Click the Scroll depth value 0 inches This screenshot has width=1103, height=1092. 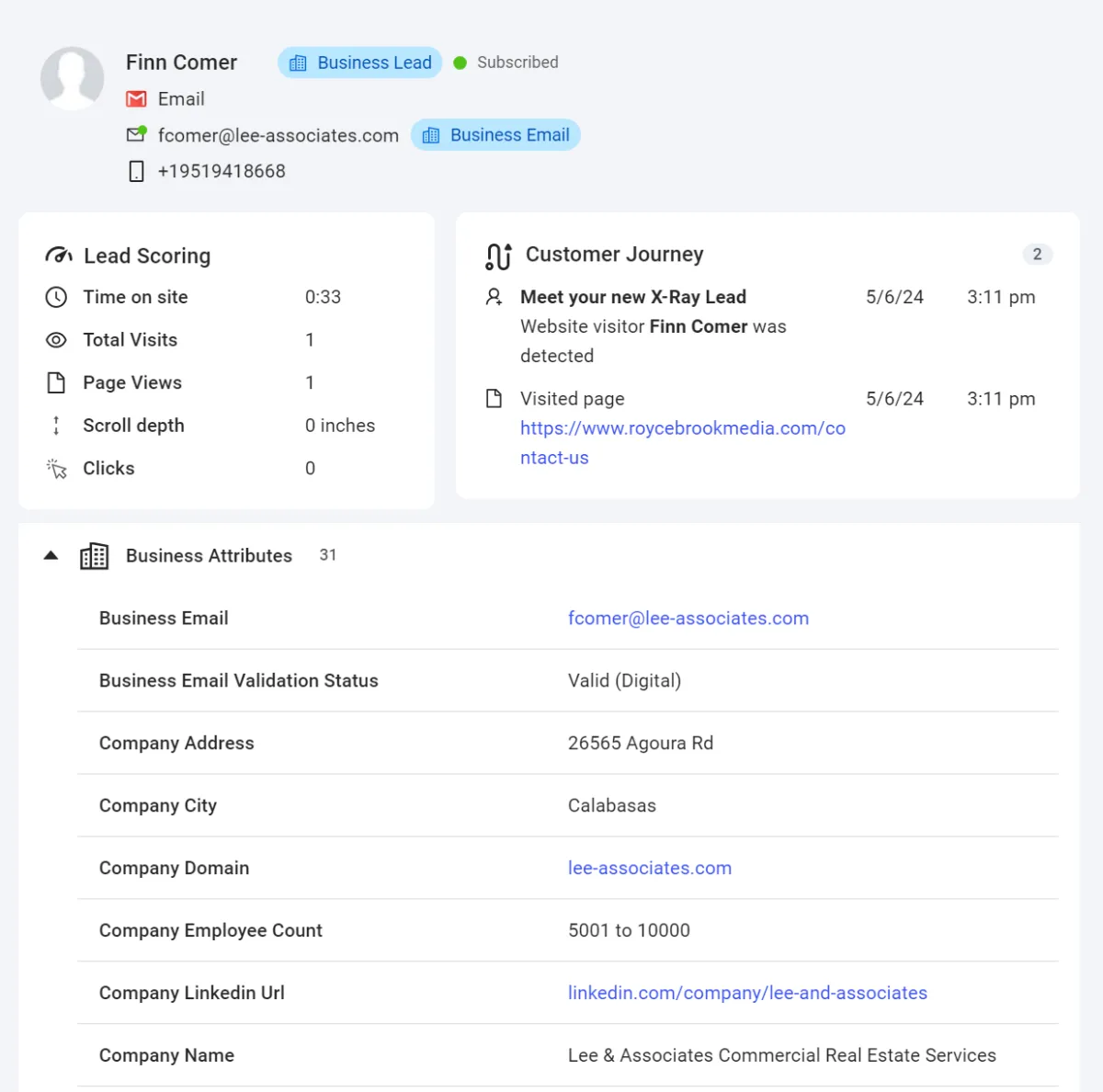click(340, 426)
